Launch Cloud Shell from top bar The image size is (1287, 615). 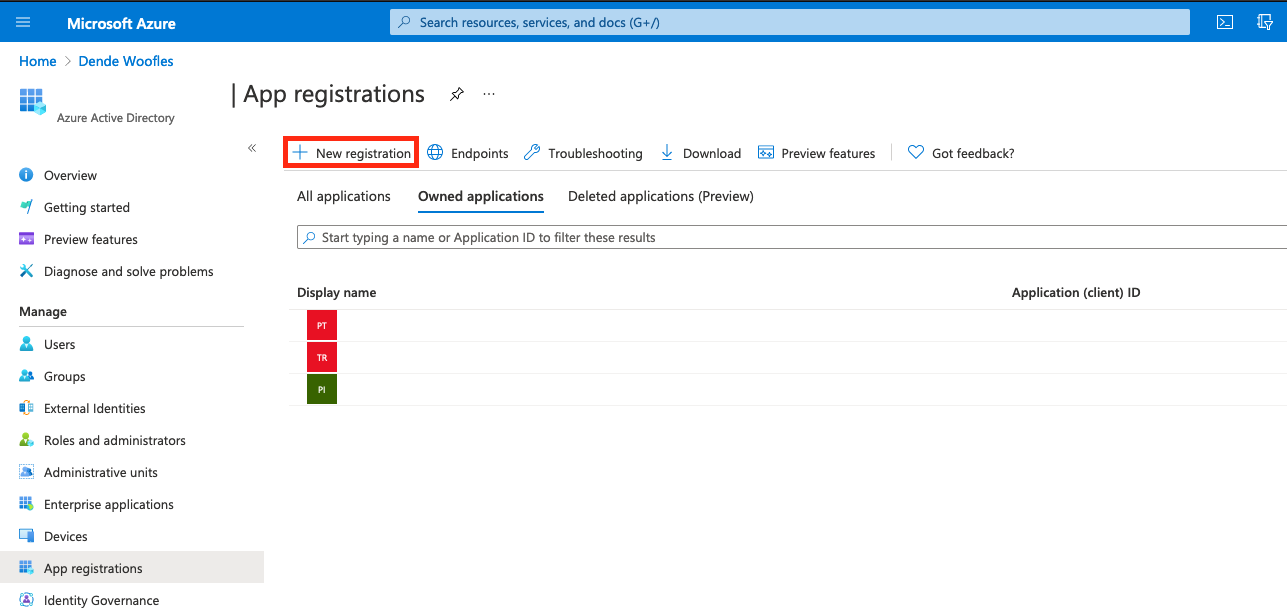click(1224, 22)
